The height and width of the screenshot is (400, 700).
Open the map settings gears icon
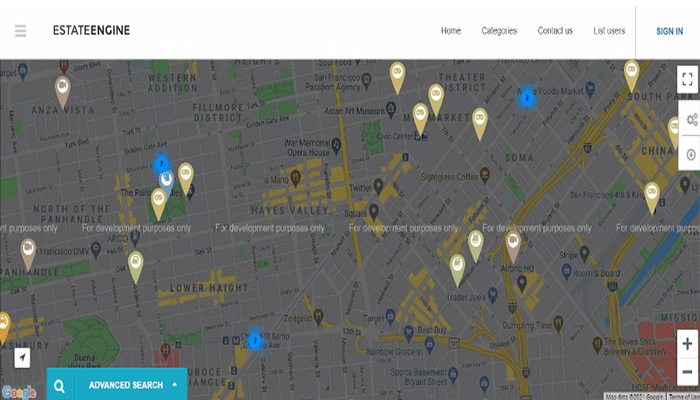(x=692, y=119)
